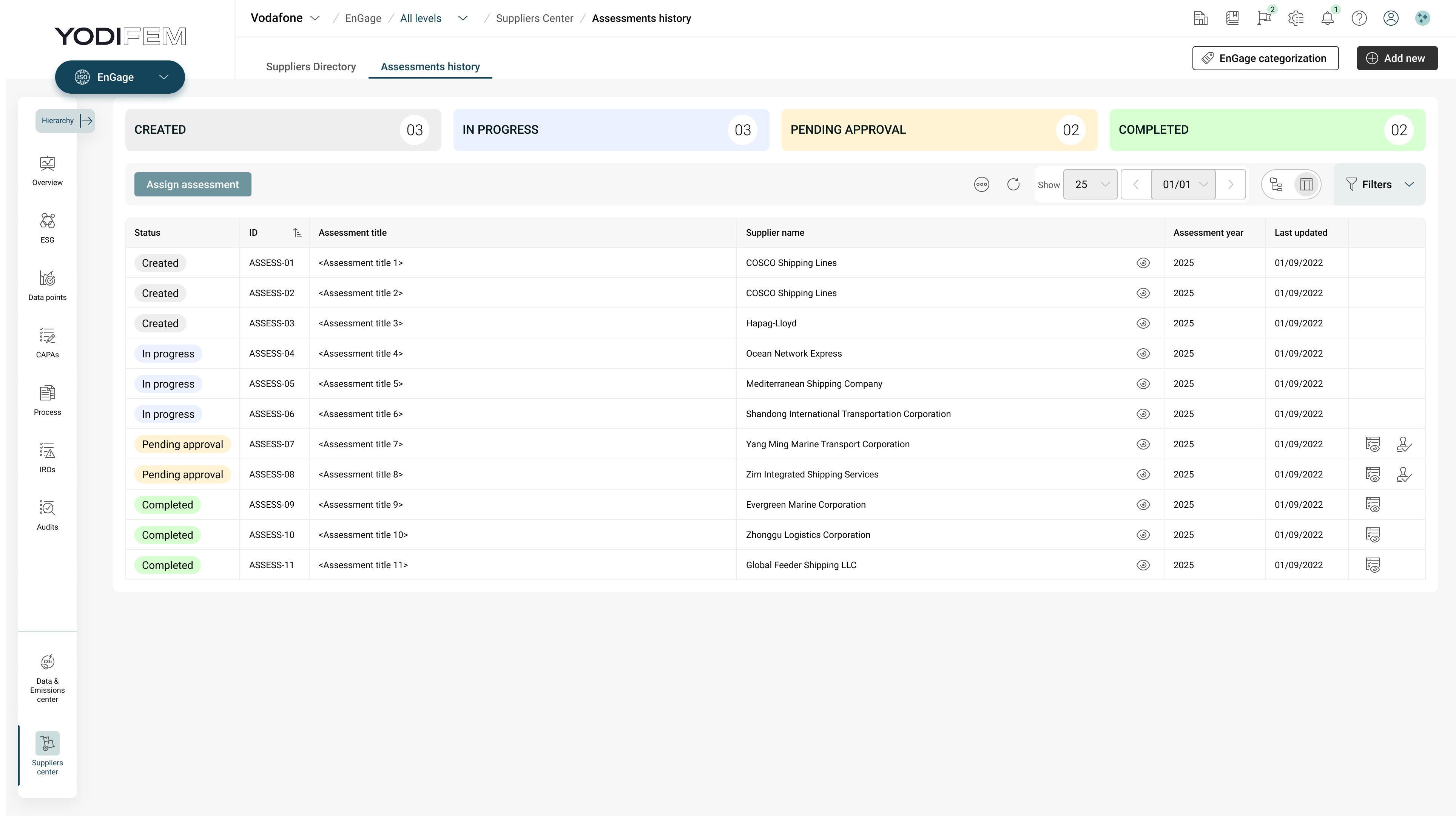1456x822 pixels.
Task: Switch to the Suppliers Directory tab
Action: click(x=311, y=67)
